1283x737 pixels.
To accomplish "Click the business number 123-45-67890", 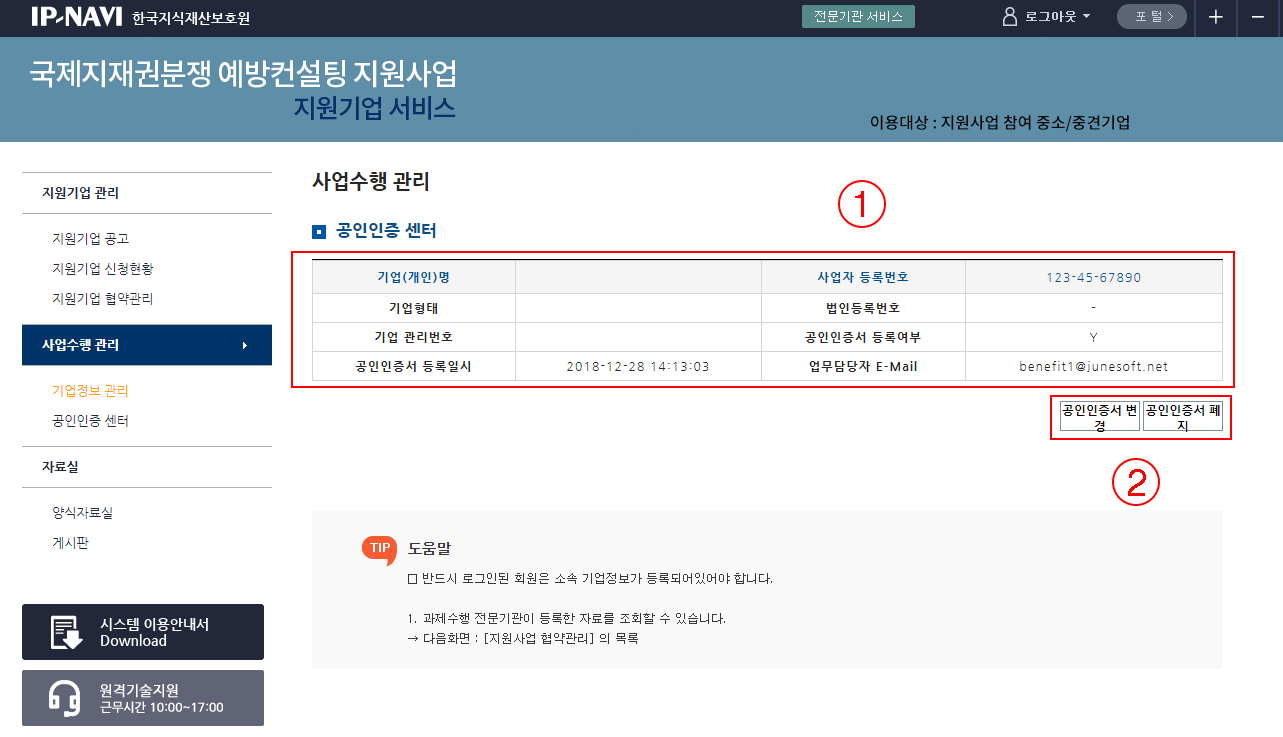I will tap(1093, 277).
